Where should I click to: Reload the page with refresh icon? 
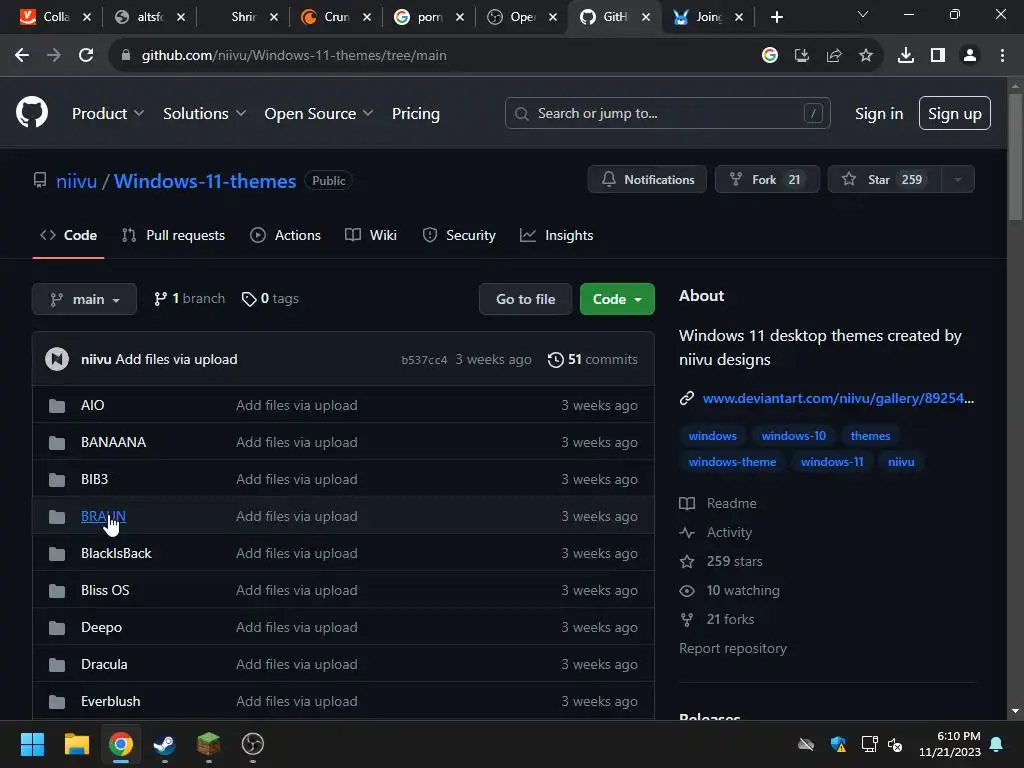(86, 56)
